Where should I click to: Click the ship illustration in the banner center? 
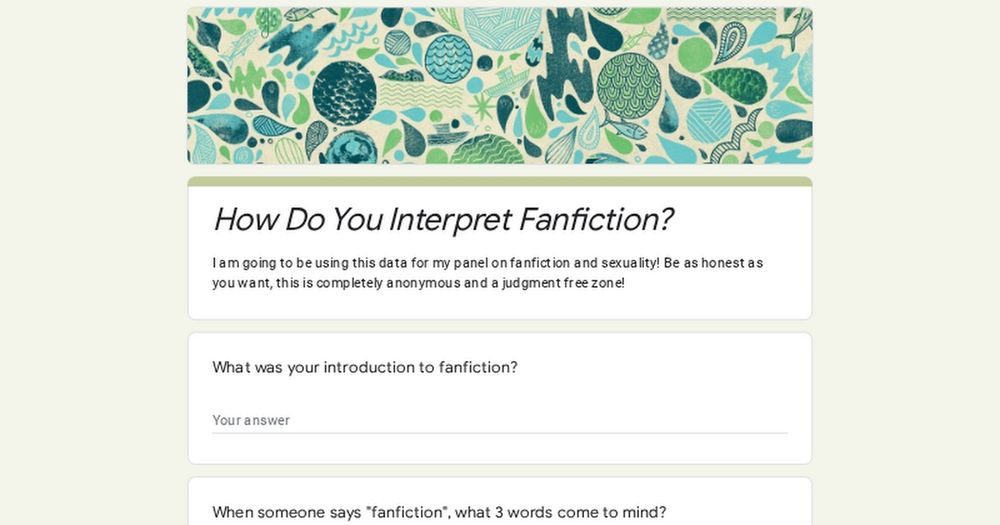pyautogui.click(x=510, y=80)
